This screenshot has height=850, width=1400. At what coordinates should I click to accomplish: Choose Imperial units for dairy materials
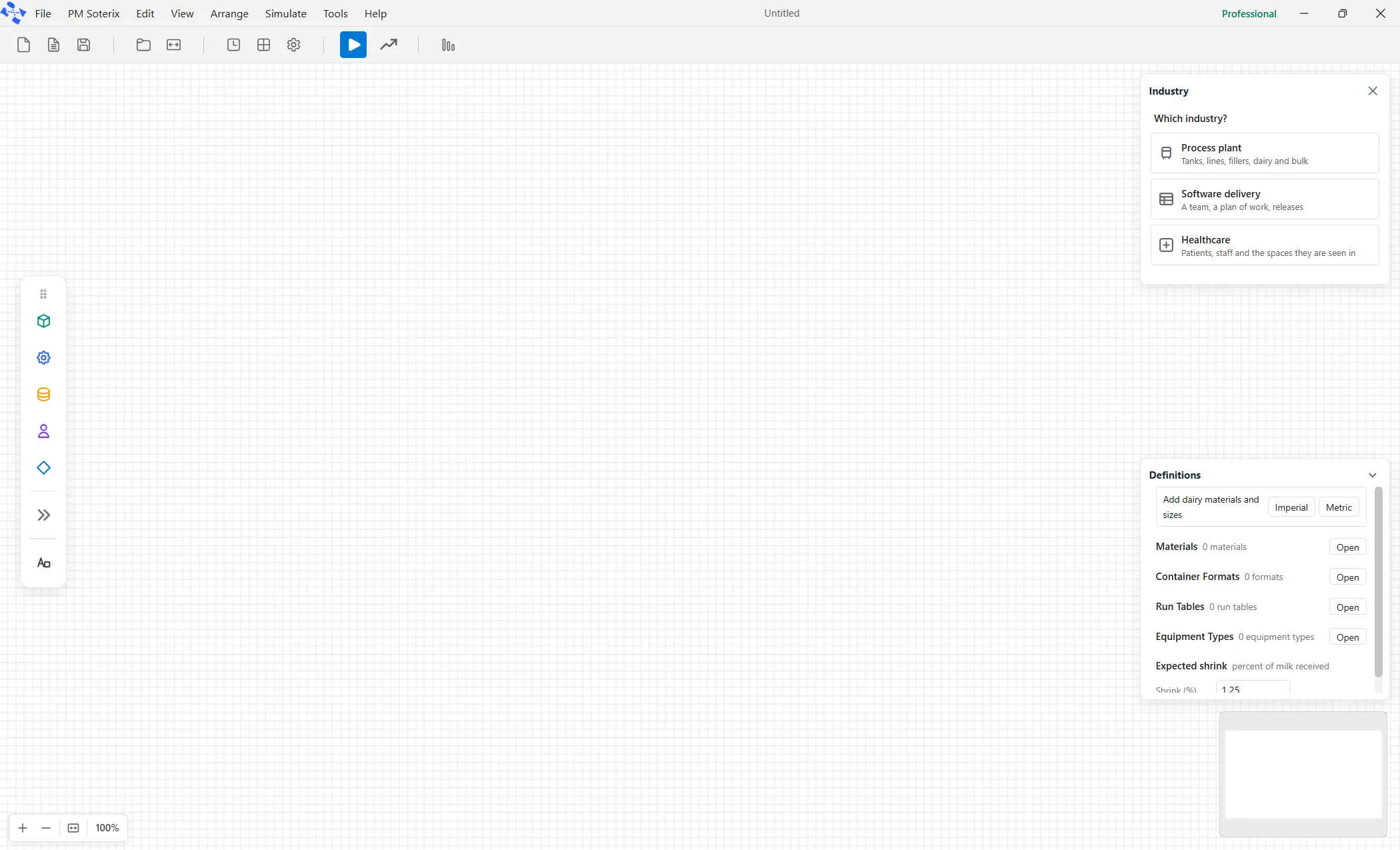(x=1291, y=507)
